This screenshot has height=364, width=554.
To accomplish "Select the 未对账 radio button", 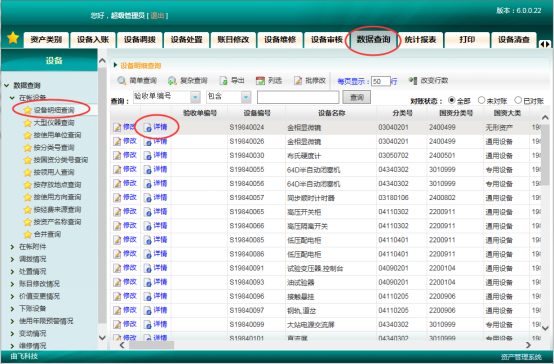I will click(x=481, y=100).
